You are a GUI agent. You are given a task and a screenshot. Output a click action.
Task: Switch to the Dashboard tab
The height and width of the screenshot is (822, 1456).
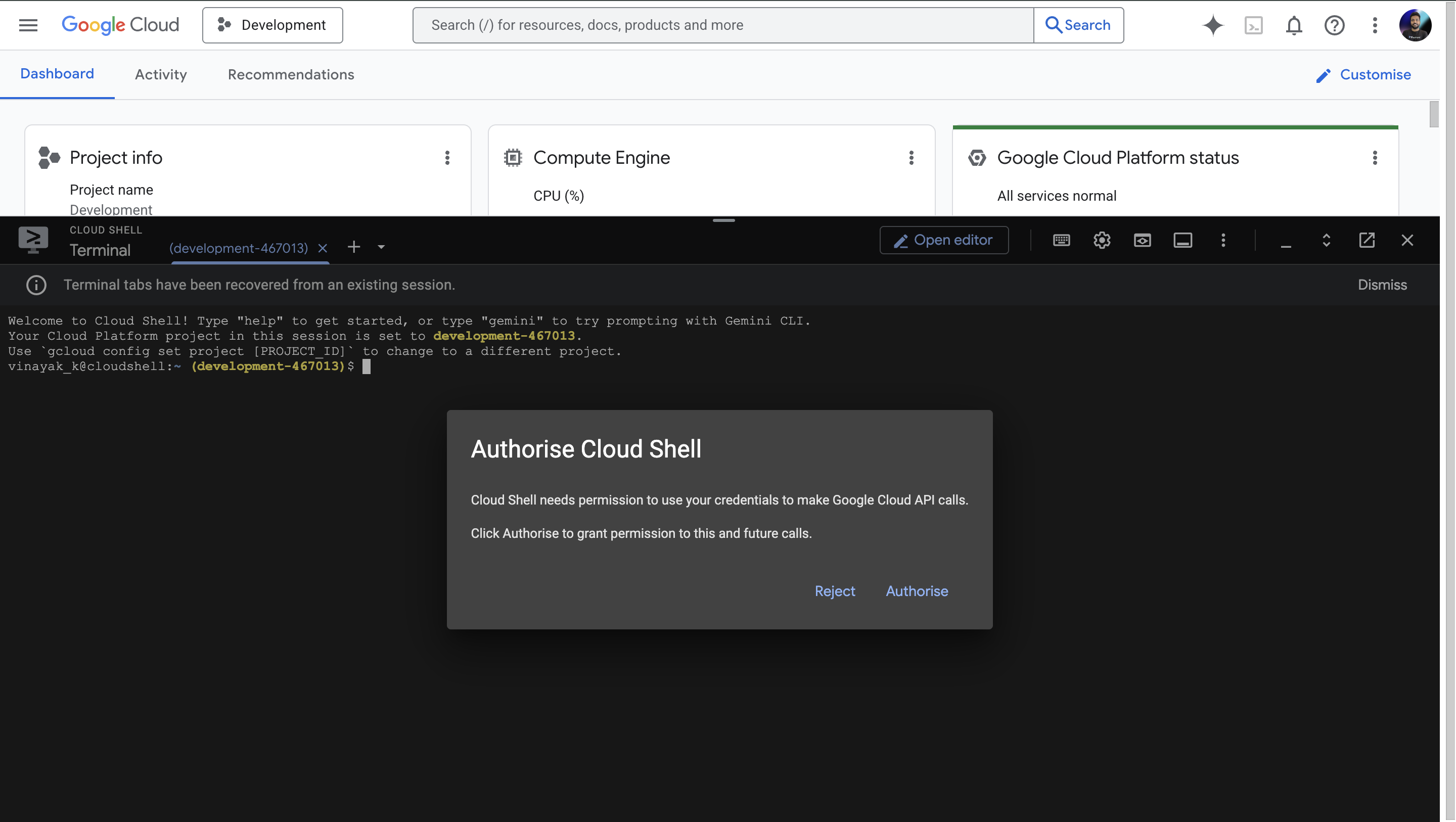57,74
